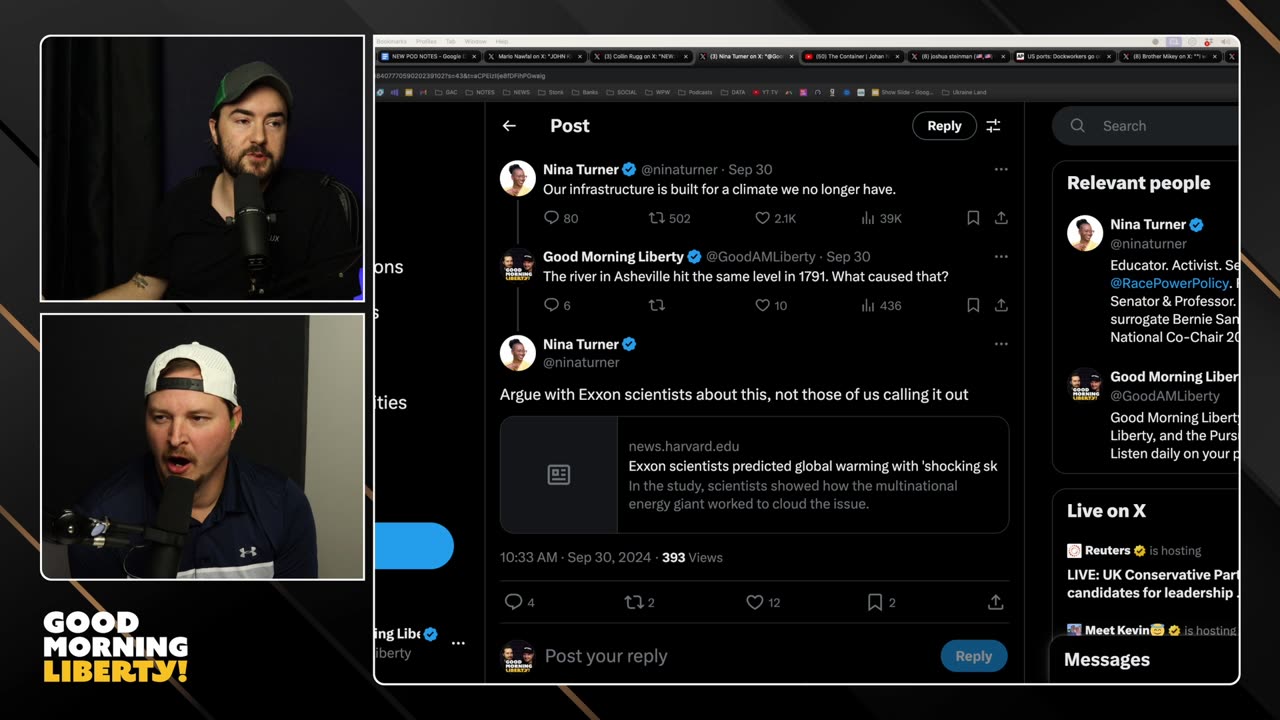View analytics showing 436 views
Screen dimensions: 1280x720
881,305
